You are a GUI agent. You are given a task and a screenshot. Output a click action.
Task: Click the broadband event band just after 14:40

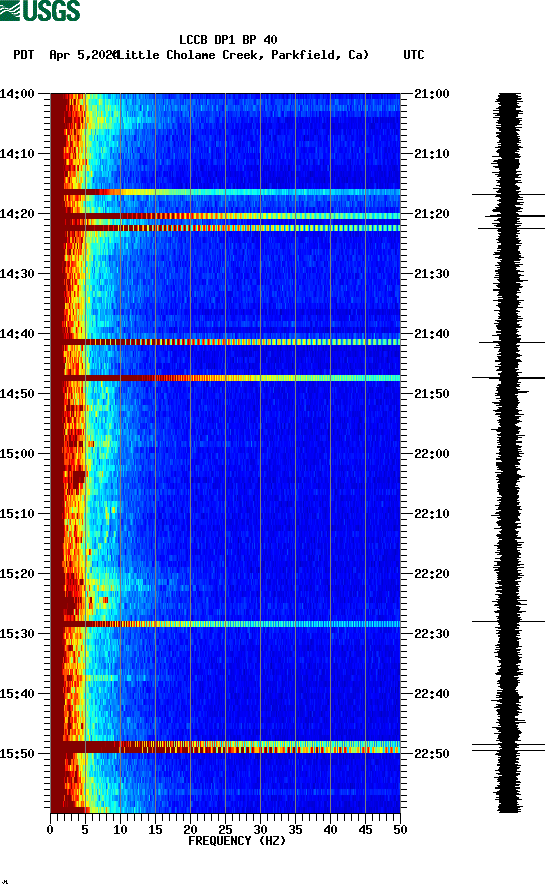tap(226, 342)
